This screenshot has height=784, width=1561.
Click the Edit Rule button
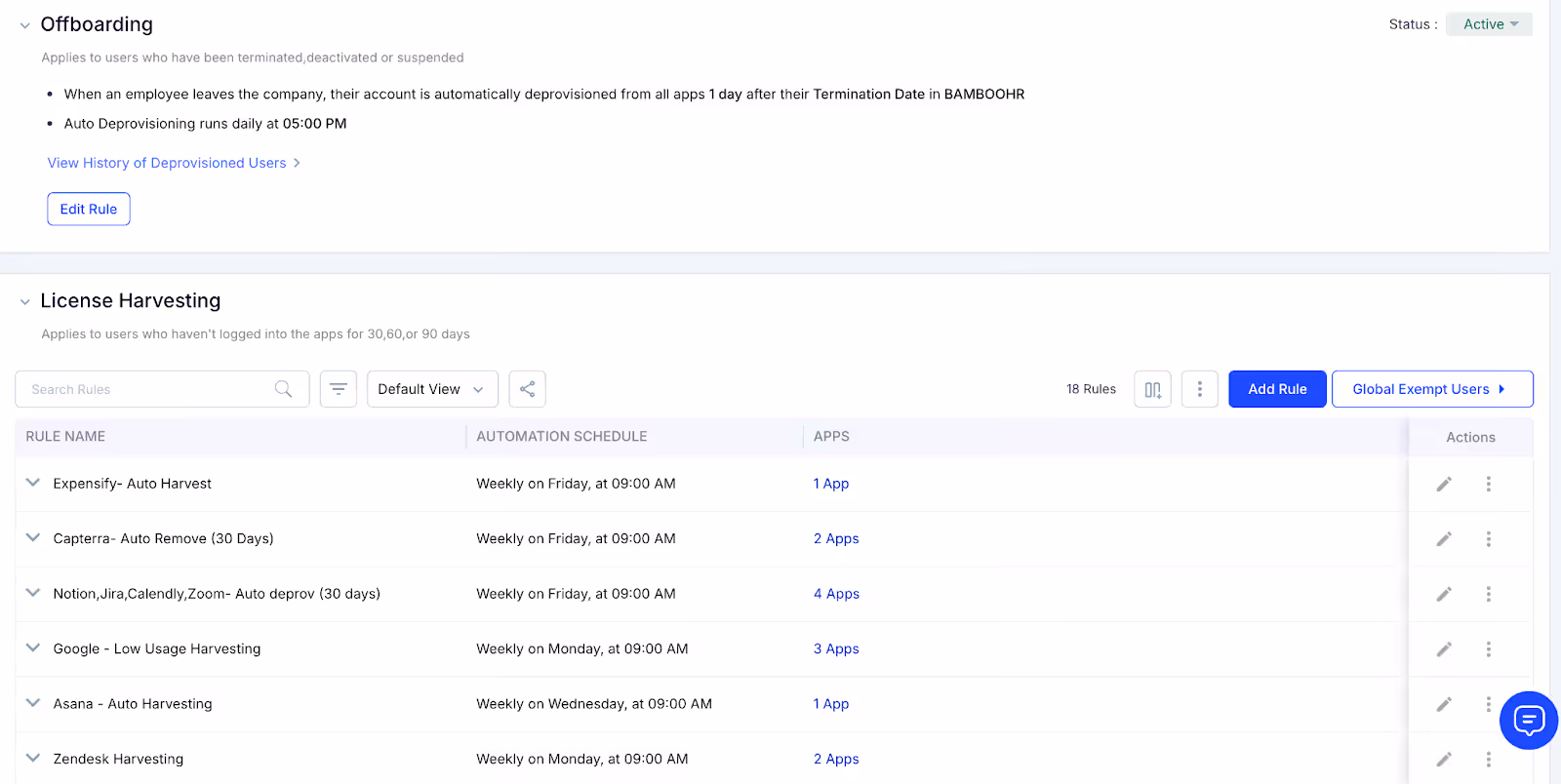coord(89,209)
